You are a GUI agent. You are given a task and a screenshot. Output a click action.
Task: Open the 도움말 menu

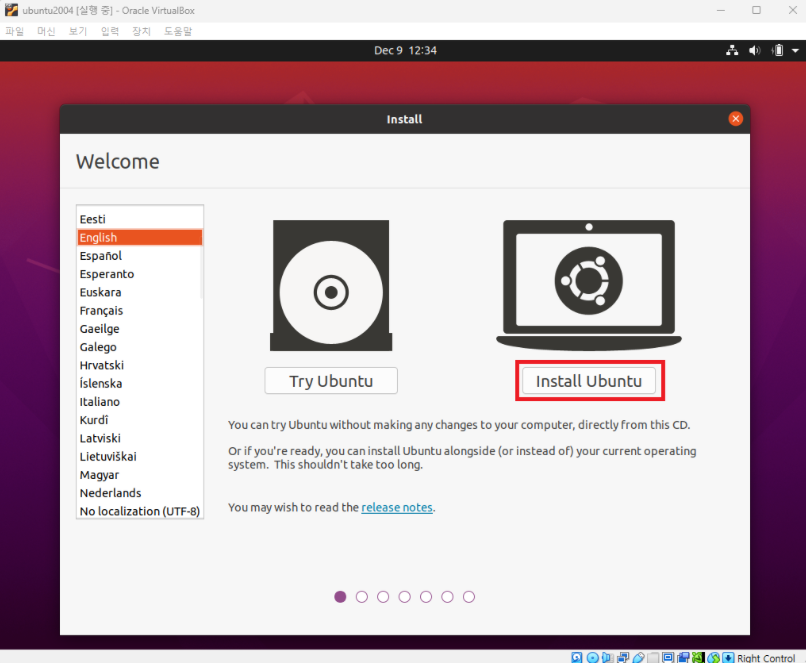tap(178, 31)
